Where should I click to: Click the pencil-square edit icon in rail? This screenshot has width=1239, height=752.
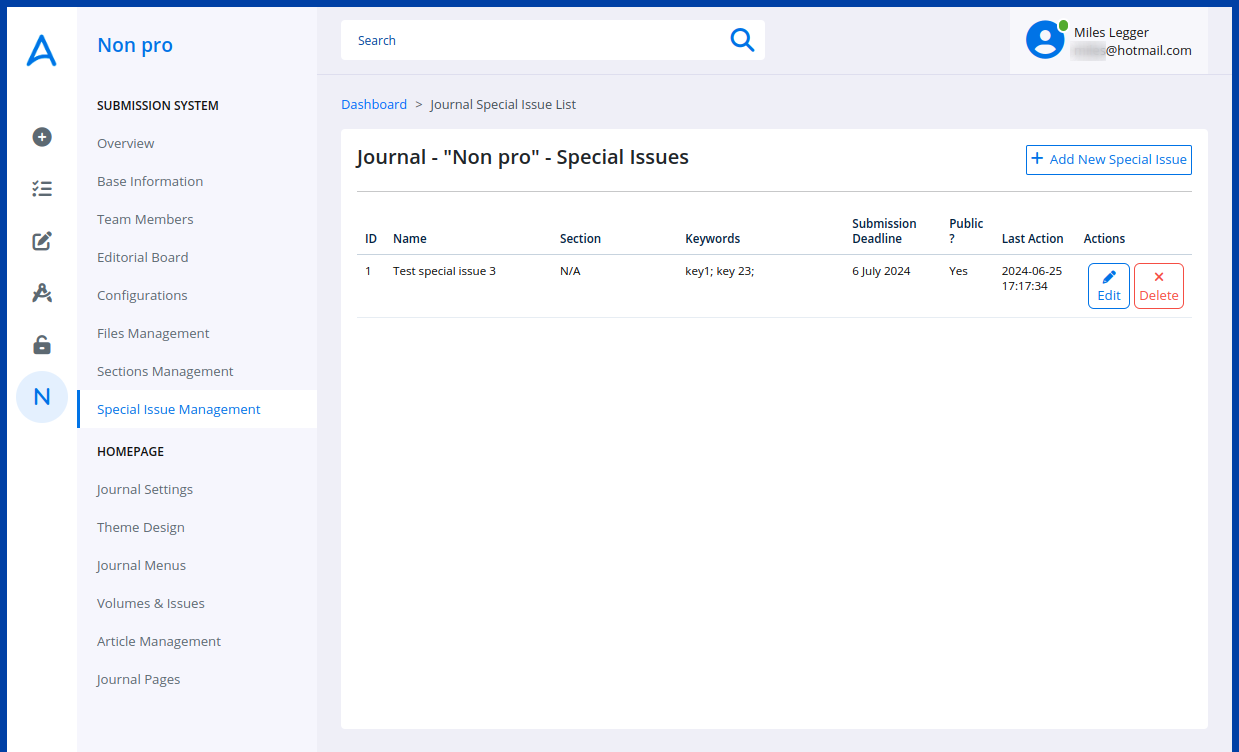click(42, 241)
